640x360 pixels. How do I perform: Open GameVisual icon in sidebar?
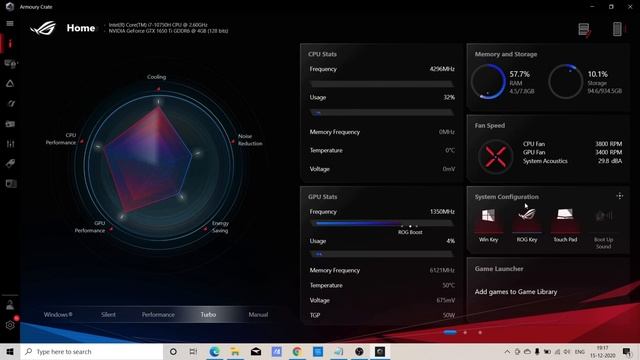coord(11,104)
